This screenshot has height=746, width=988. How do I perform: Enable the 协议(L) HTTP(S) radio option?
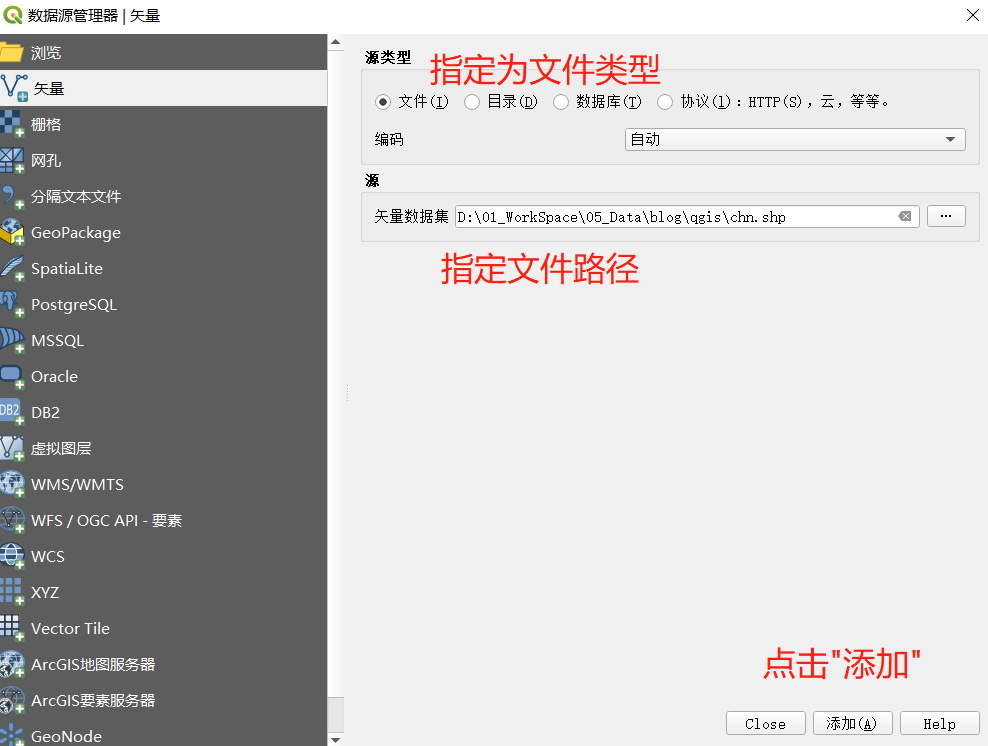664,101
